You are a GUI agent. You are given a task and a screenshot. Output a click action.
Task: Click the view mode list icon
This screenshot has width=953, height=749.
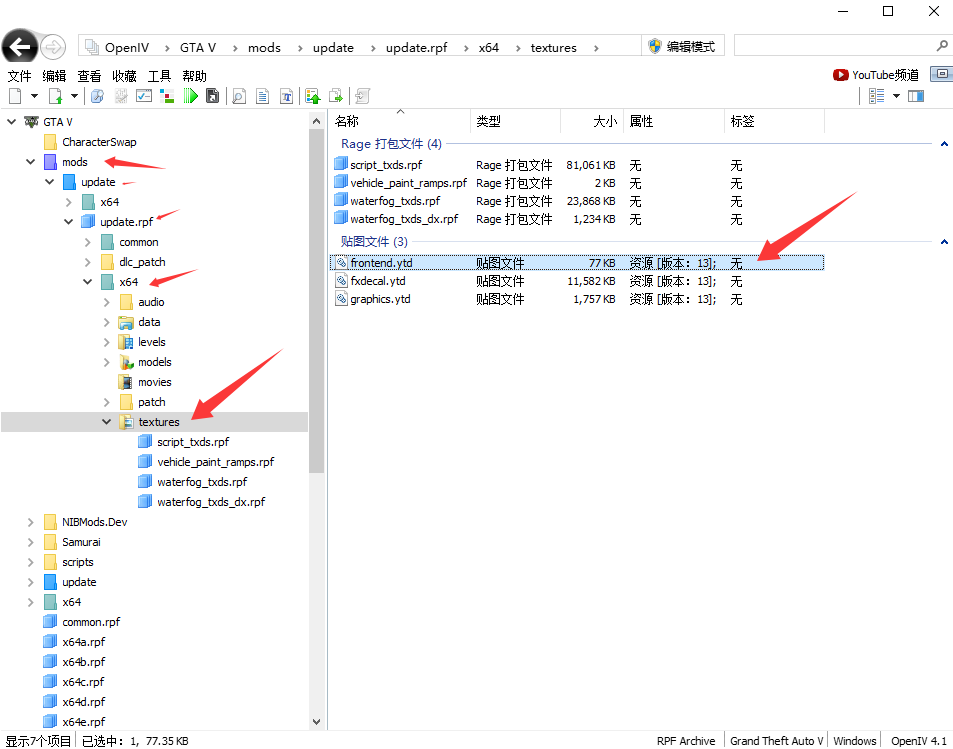(x=876, y=96)
